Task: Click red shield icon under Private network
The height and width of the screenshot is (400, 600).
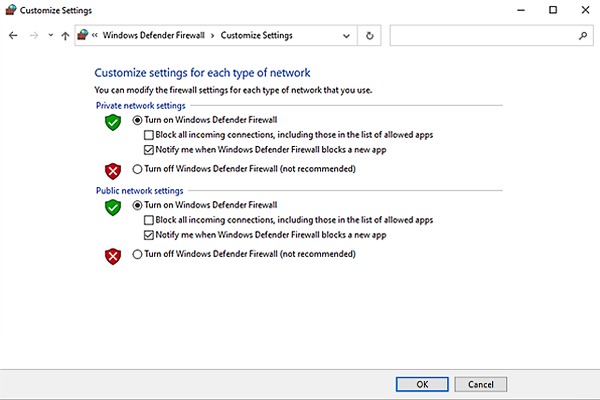Action: pos(113,171)
